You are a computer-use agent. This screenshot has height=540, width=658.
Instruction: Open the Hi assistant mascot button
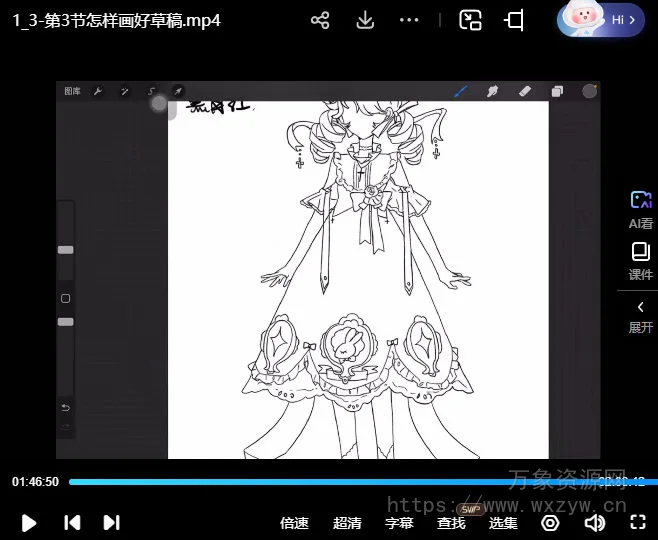pyautogui.click(x=600, y=19)
